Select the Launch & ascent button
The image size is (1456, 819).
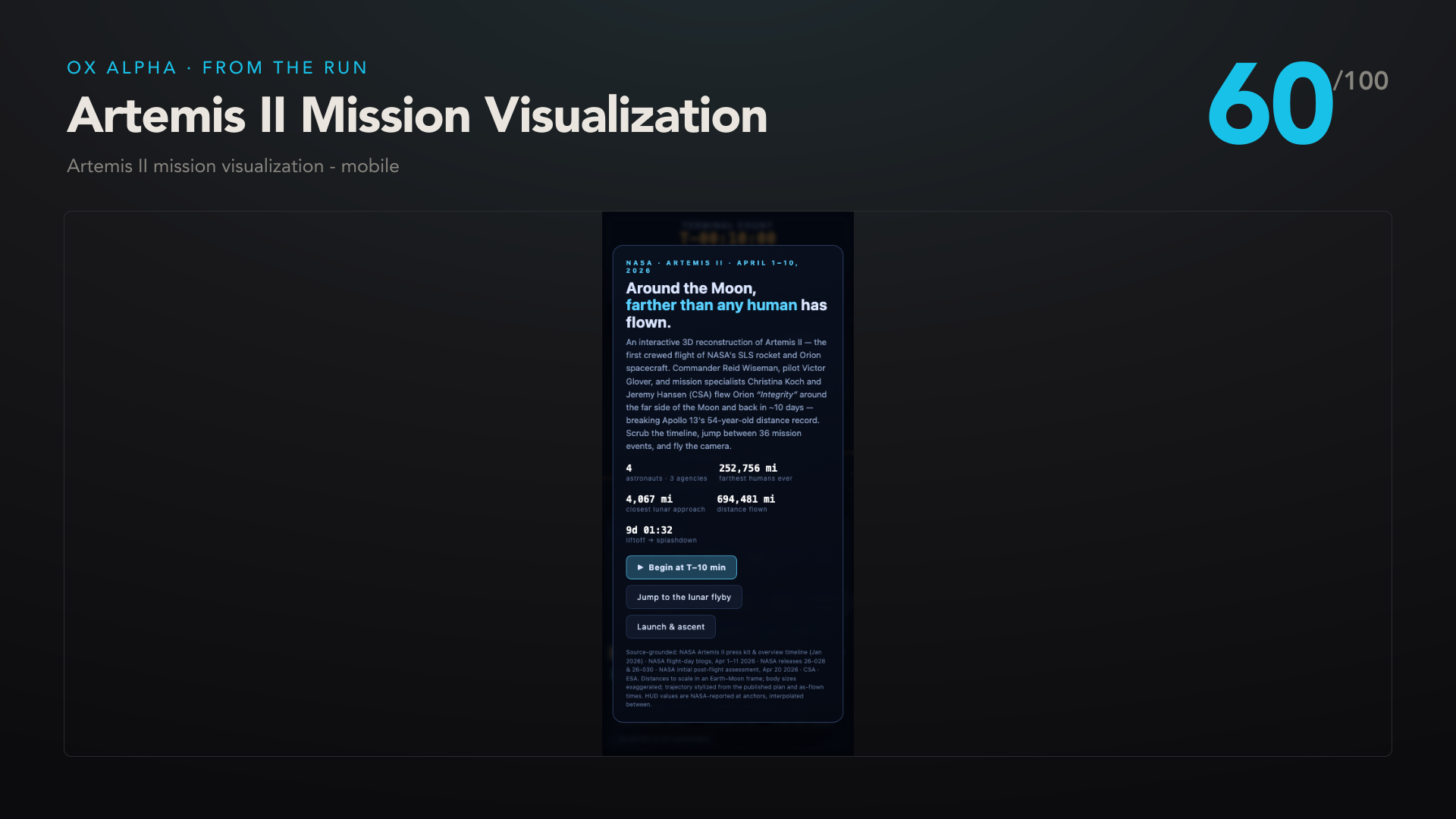pyautogui.click(x=670, y=626)
